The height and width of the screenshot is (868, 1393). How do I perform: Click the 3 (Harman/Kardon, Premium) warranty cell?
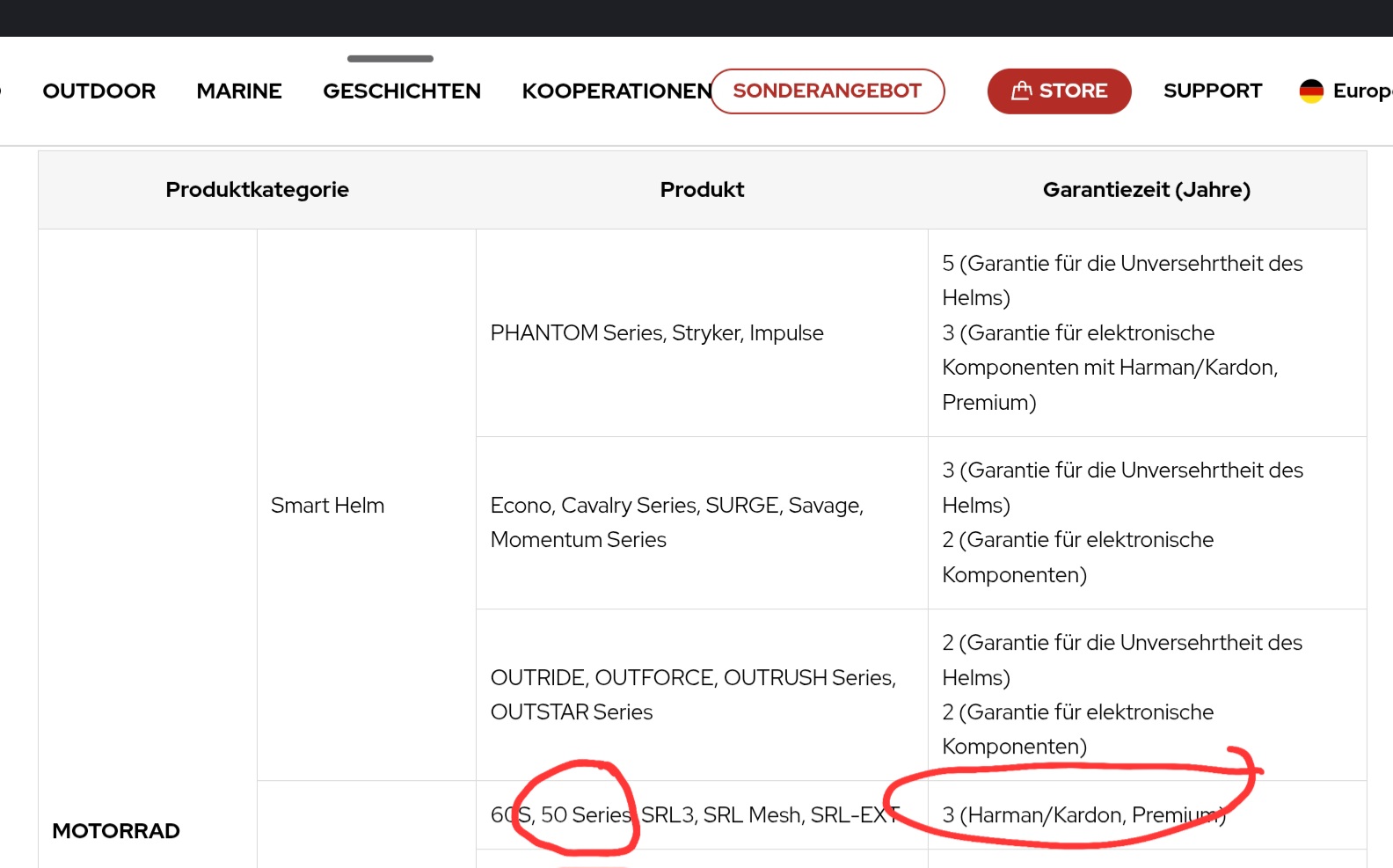click(1147, 815)
